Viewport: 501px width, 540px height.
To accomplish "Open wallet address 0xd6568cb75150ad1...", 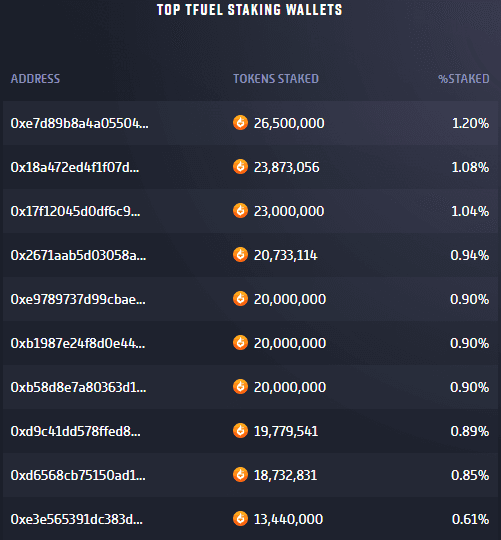I will [78, 475].
